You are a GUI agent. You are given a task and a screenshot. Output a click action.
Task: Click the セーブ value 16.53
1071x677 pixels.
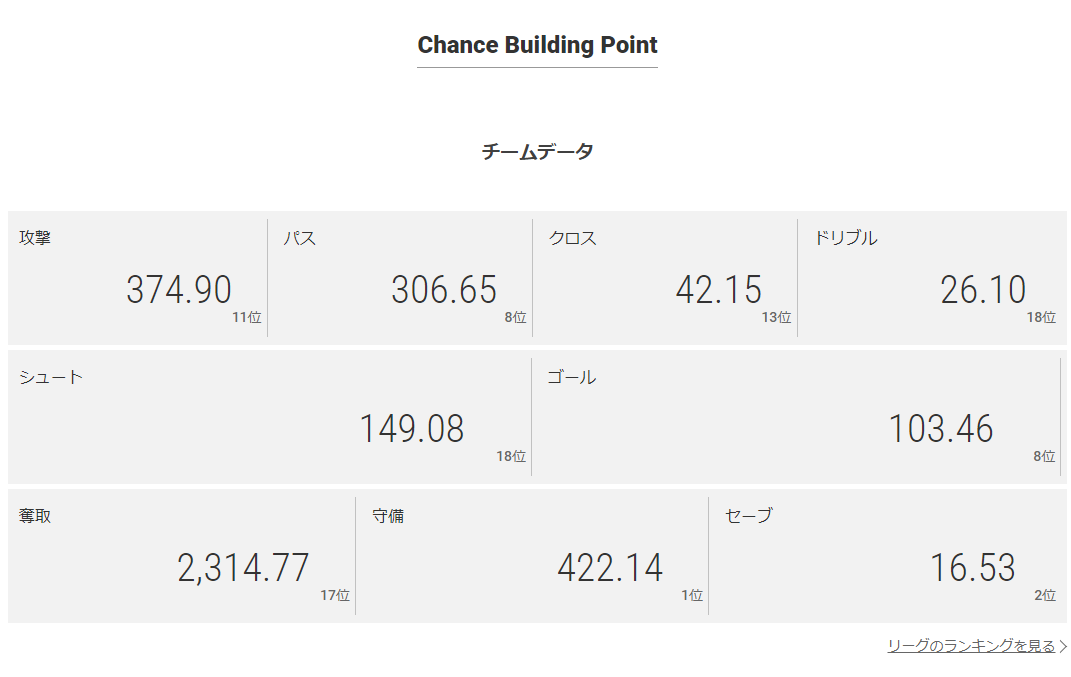pyautogui.click(x=973, y=568)
